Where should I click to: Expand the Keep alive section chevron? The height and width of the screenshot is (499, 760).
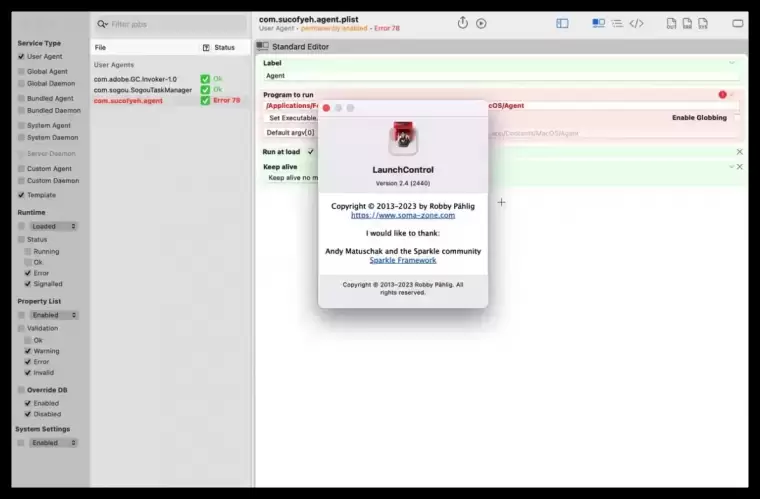[731, 167]
